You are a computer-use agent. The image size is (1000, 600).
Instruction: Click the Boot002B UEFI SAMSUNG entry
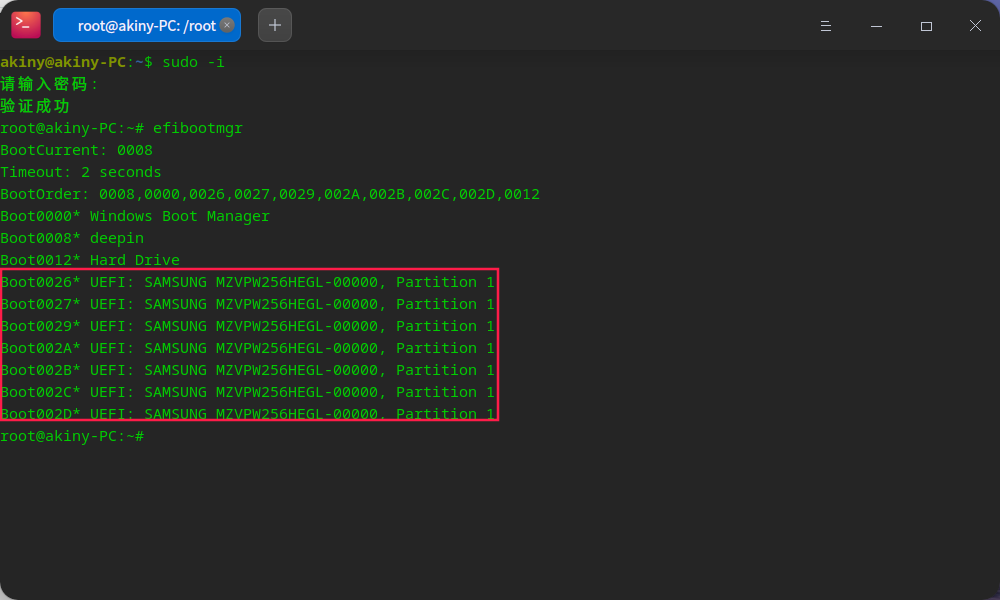(x=247, y=370)
